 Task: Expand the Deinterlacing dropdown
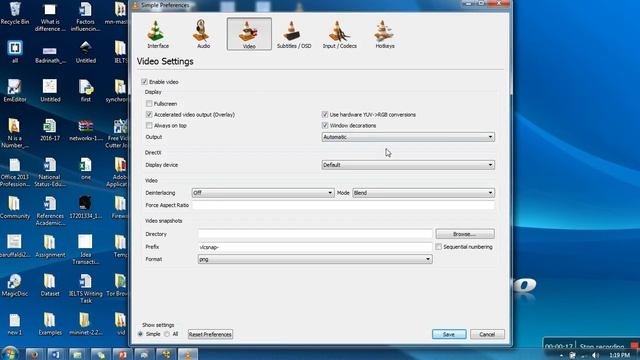[263, 193]
